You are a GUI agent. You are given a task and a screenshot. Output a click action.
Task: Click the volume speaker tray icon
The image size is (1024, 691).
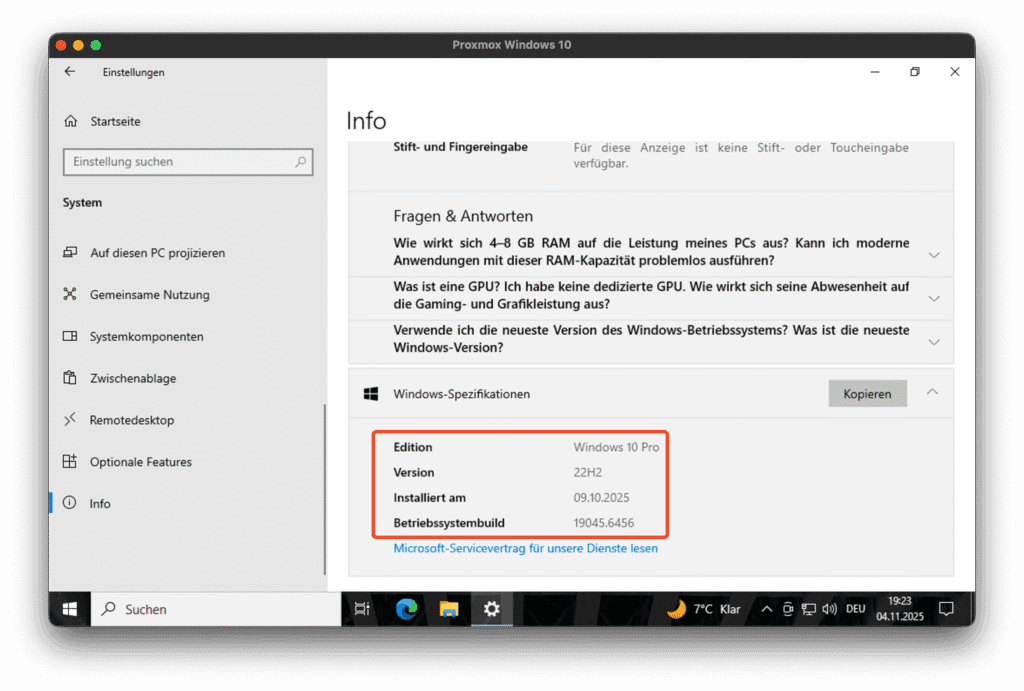click(829, 608)
